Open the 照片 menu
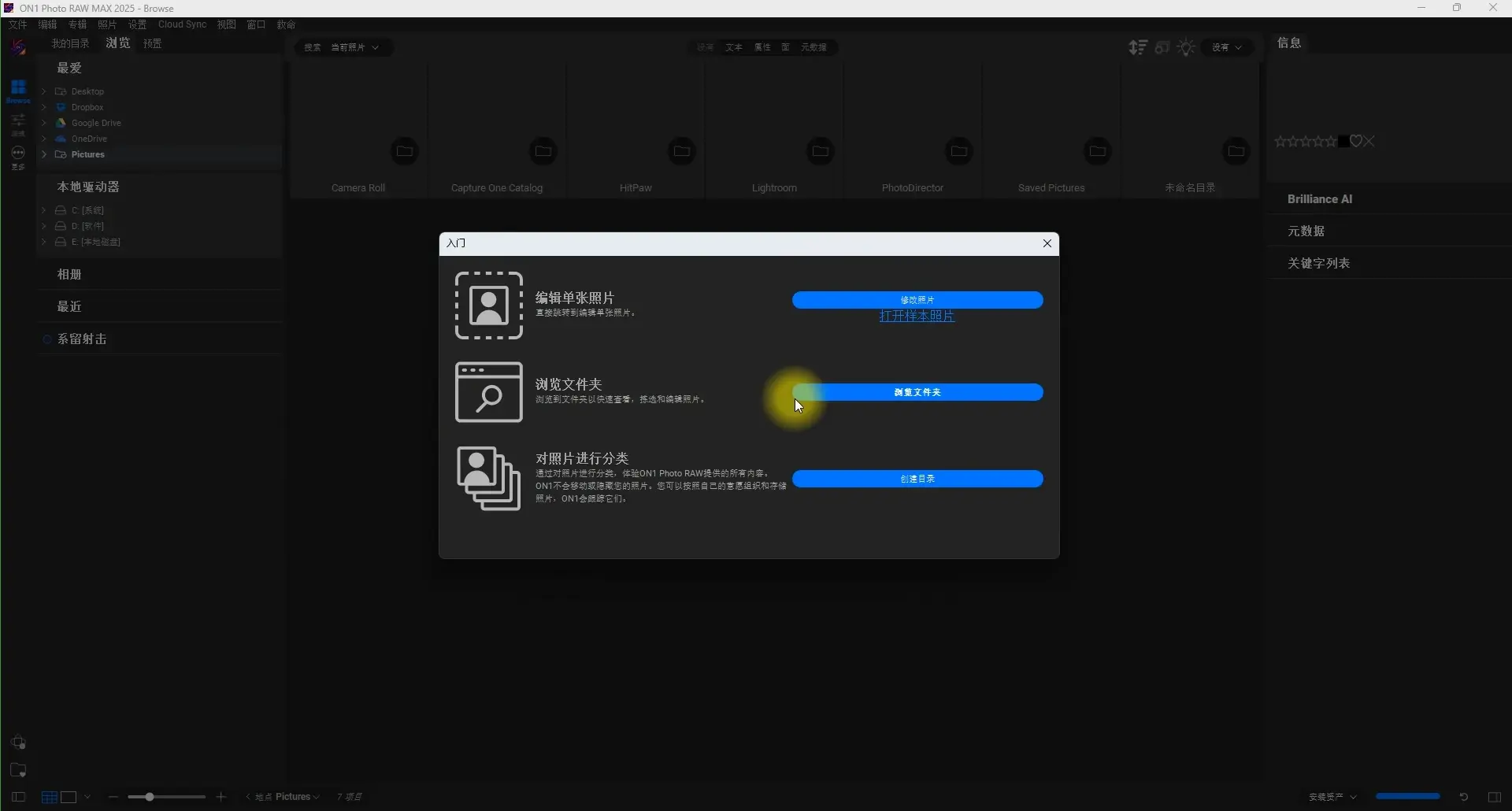The height and width of the screenshot is (811, 1512). (107, 24)
